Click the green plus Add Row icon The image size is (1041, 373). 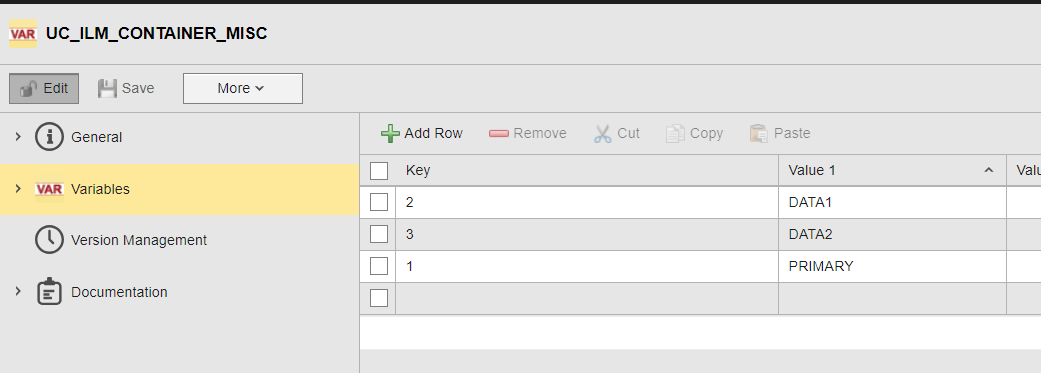coord(390,133)
